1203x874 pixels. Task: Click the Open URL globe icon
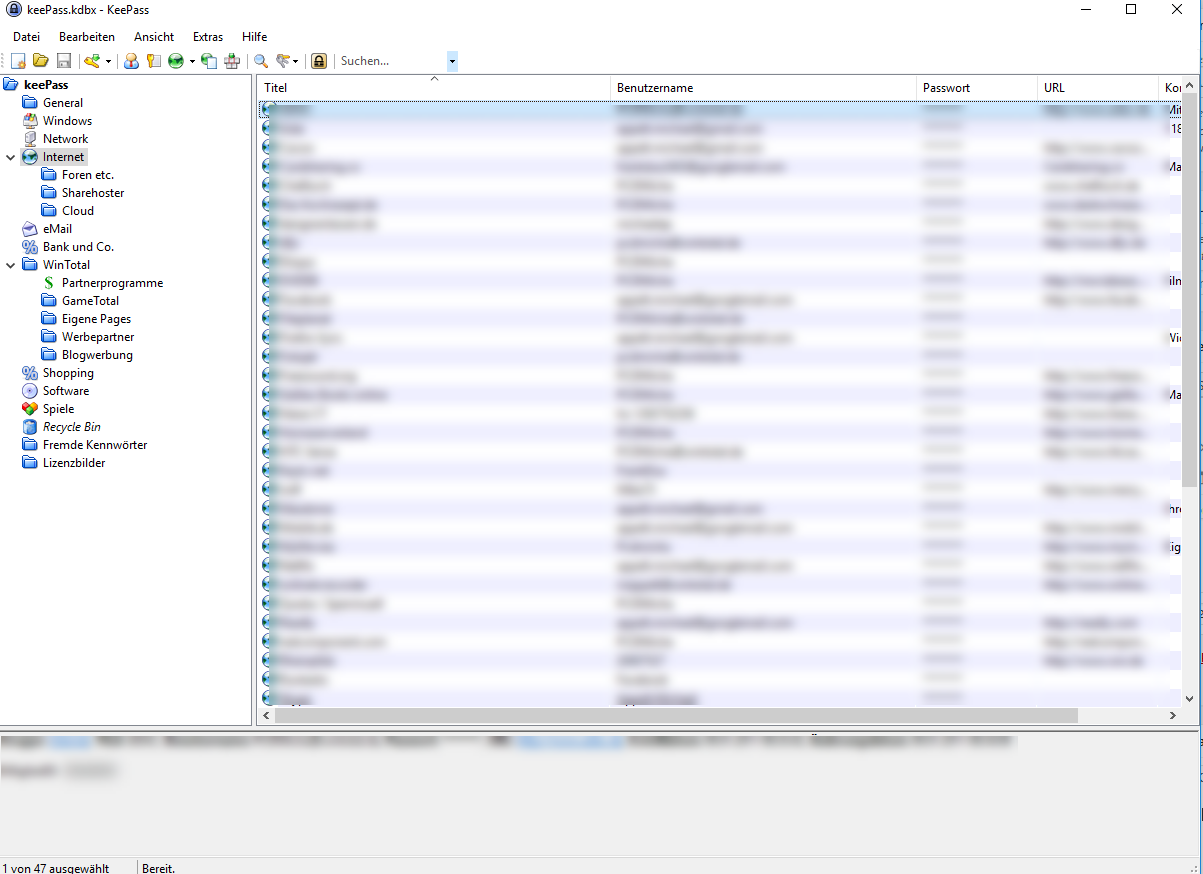pos(176,61)
